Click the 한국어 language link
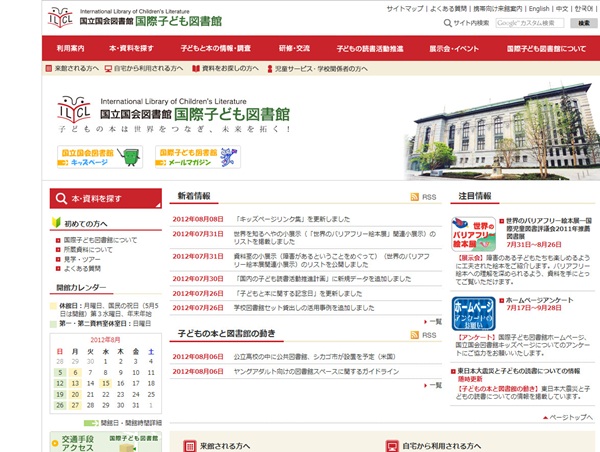 [x=583, y=8]
